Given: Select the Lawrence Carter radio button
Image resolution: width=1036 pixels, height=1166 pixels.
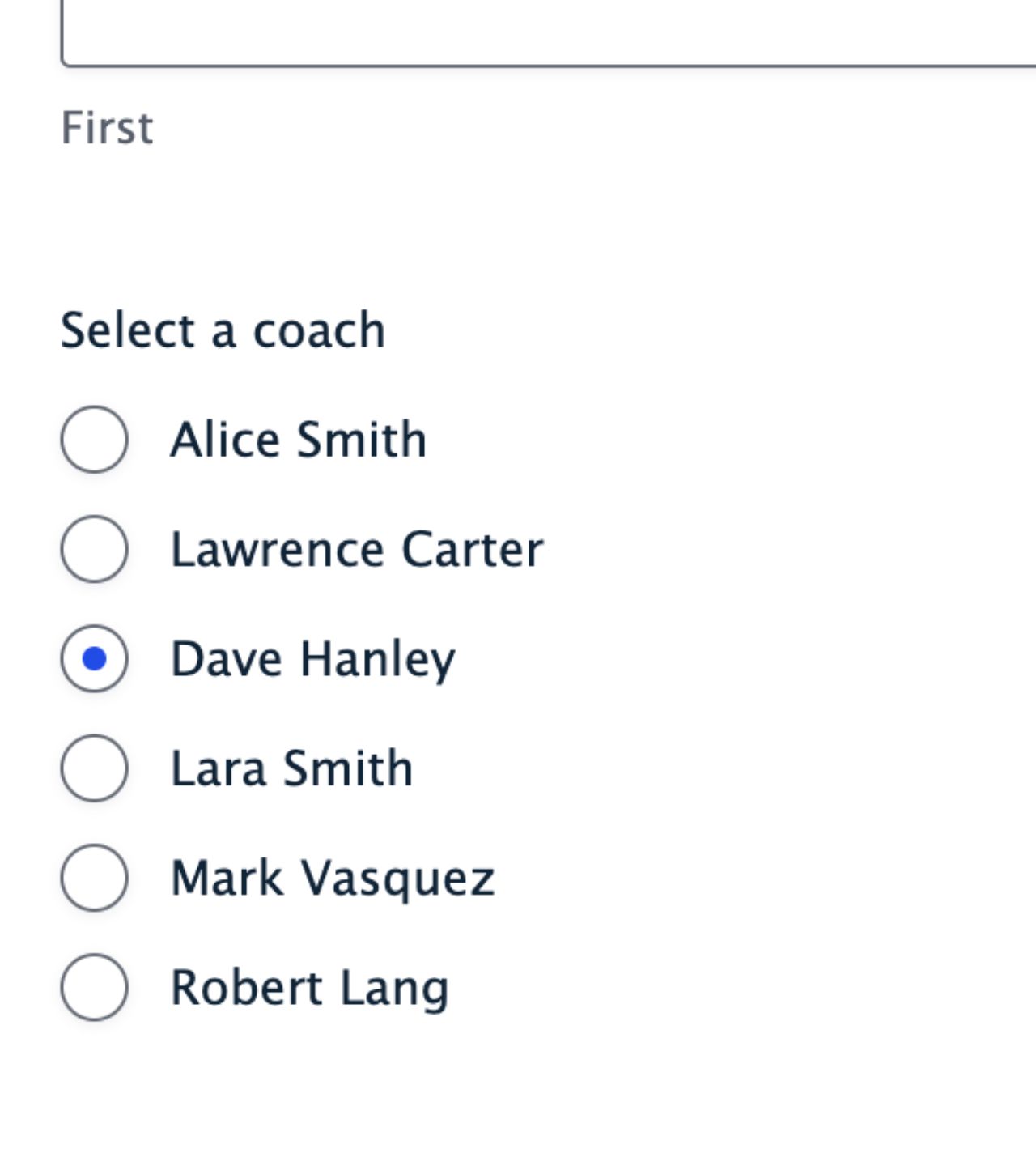Looking at the screenshot, I should [x=95, y=549].
